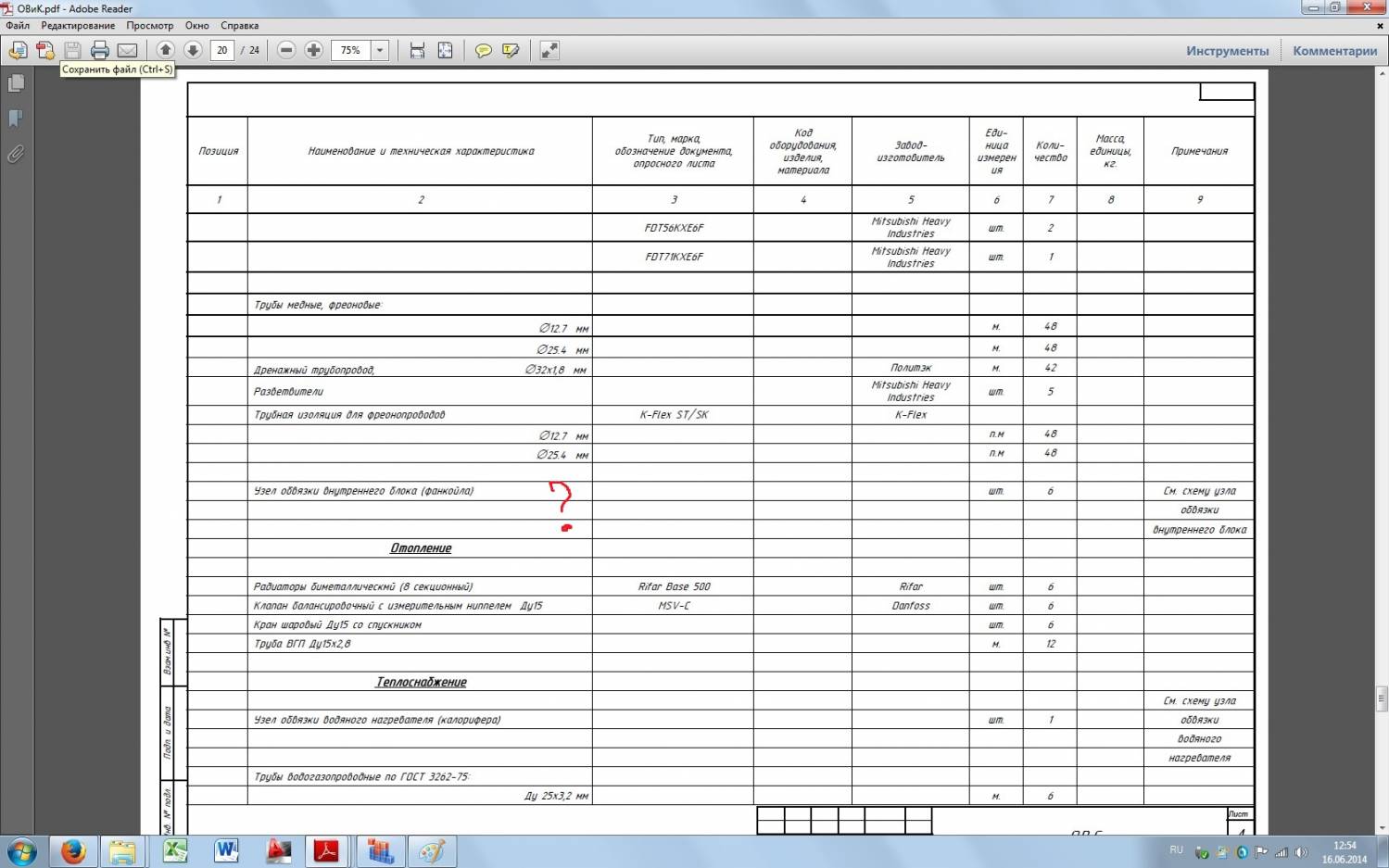This screenshot has height=868, width=1389.
Task: Click the Print file icon
Action: [x=100, y=51]
